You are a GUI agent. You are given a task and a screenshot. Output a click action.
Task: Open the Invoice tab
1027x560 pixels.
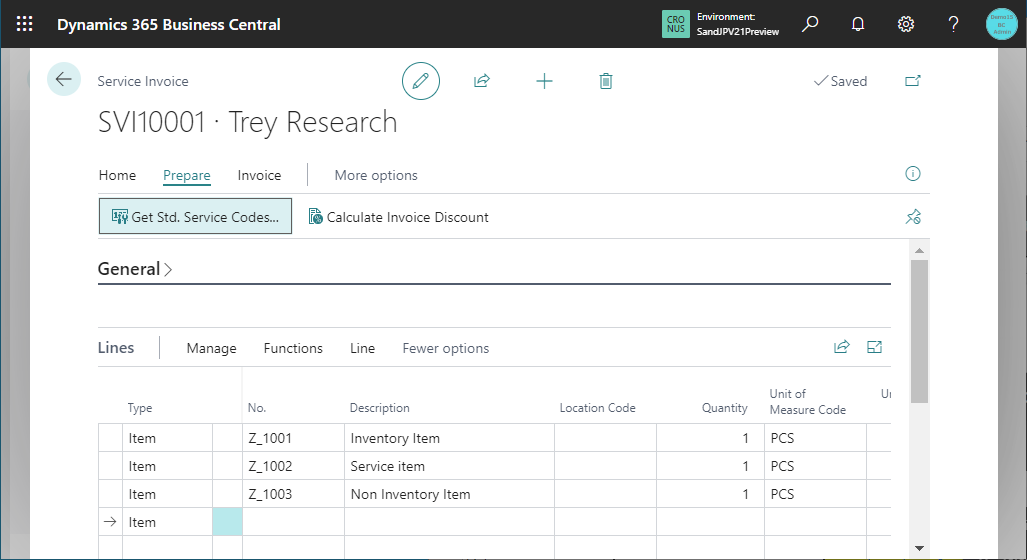coord(259,175)
